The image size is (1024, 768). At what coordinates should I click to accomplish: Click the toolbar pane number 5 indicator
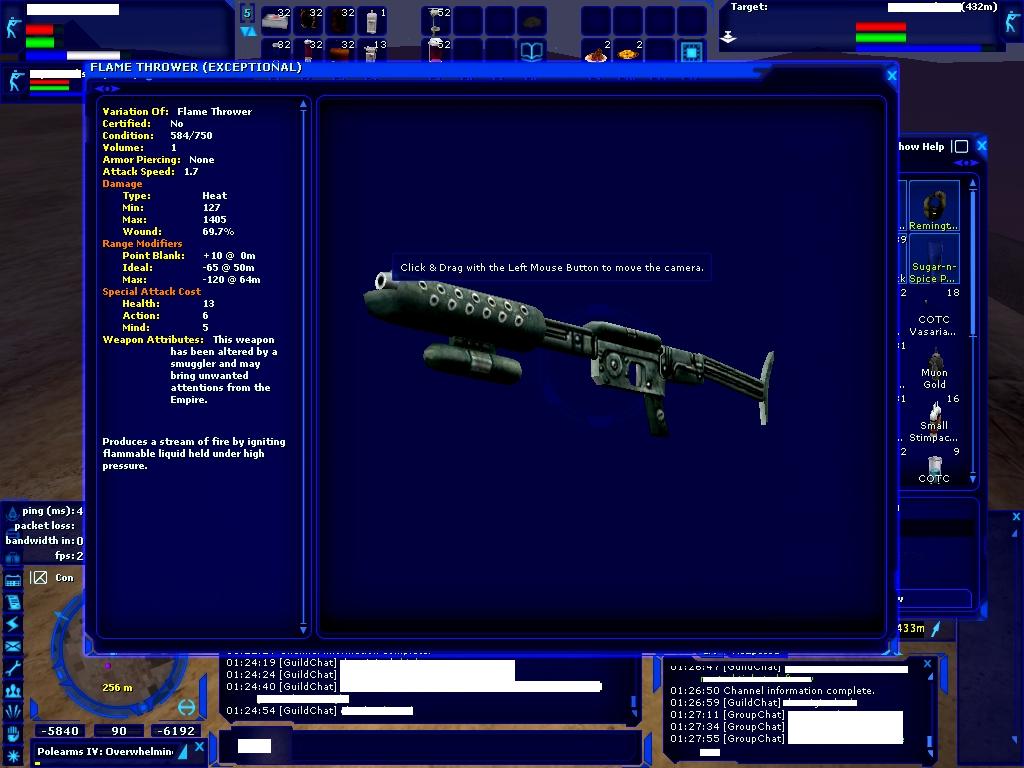(x=248, y=13)
